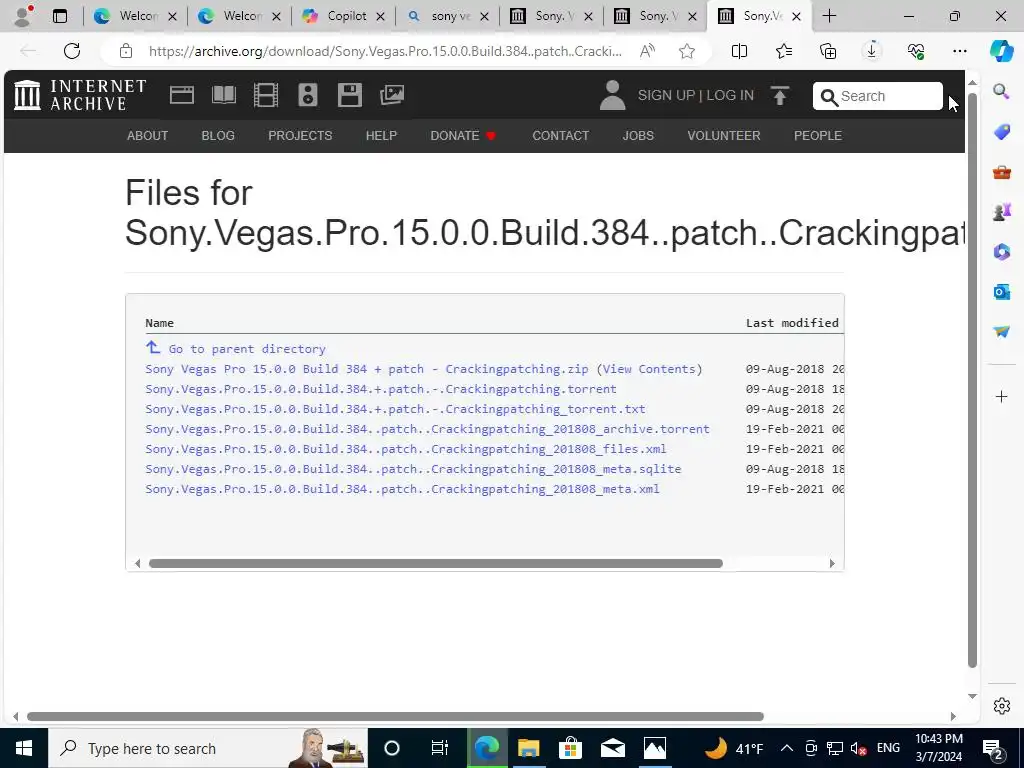
Task: Open the Crackingpatching_torrent.txt link
Action: pyautogui.click(x=395, y=409)
